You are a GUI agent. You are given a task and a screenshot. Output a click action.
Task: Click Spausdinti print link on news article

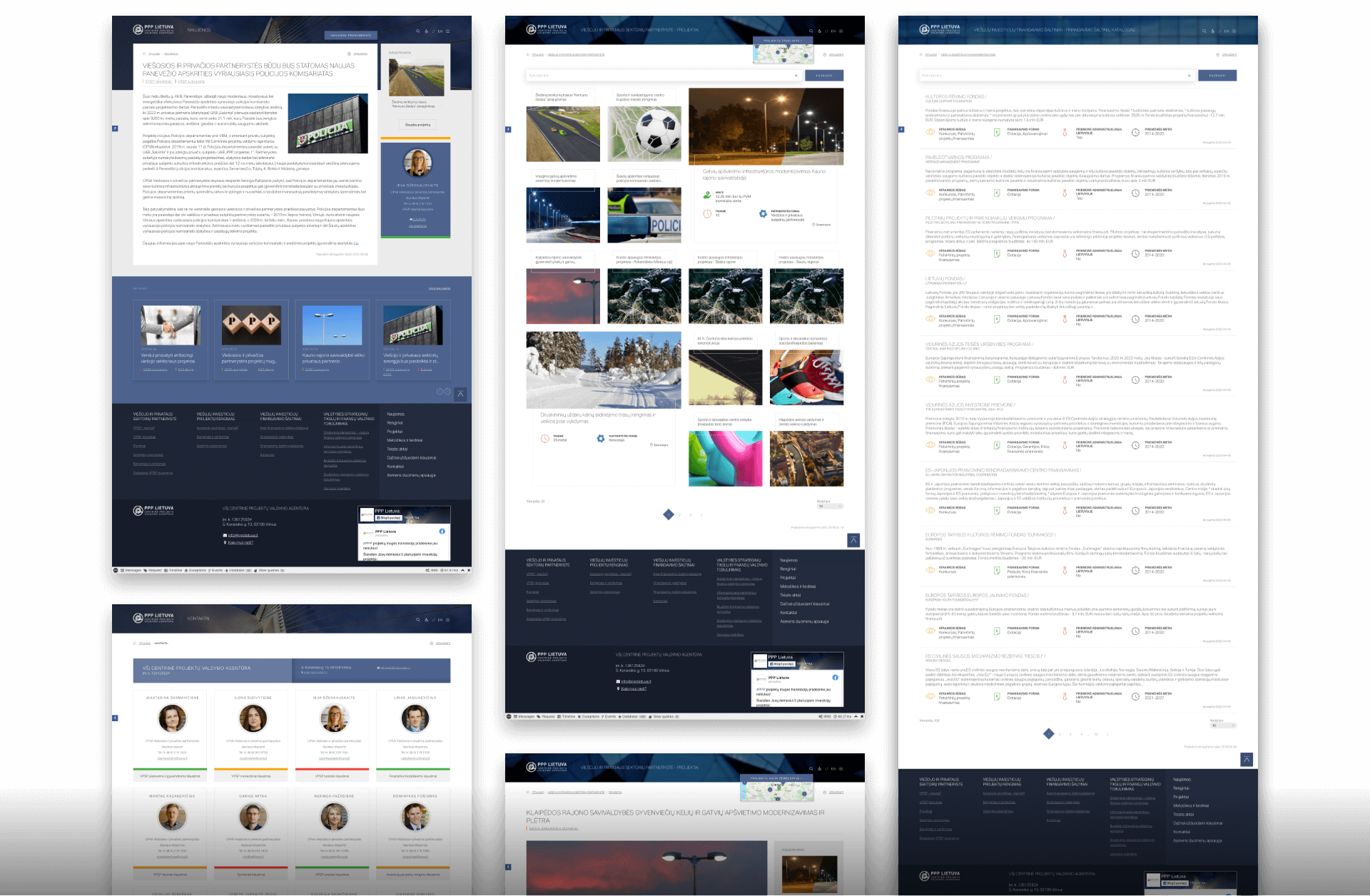(x=358, y=54)
